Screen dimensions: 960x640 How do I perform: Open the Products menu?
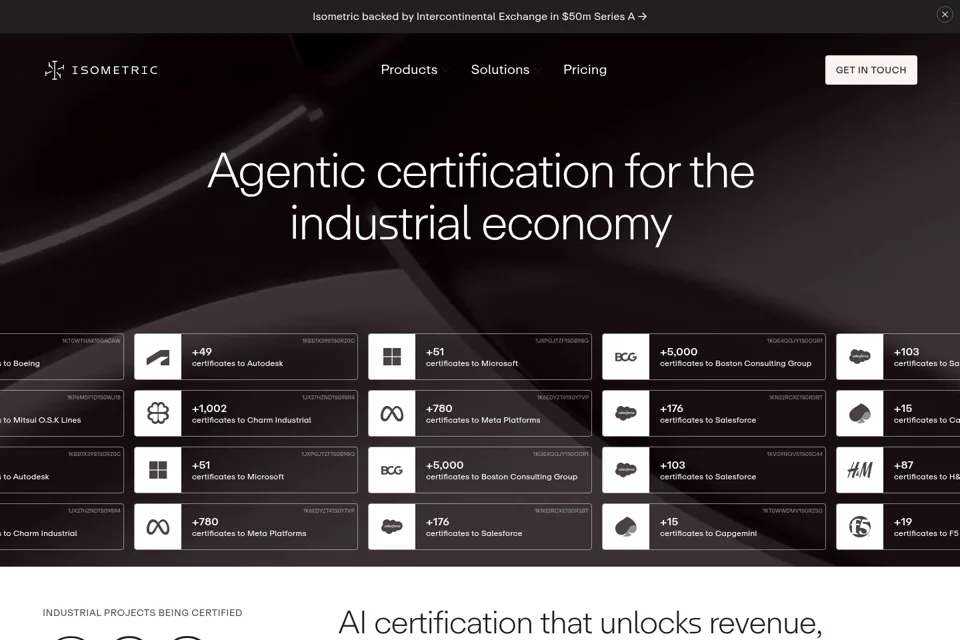tap(409, 70)
